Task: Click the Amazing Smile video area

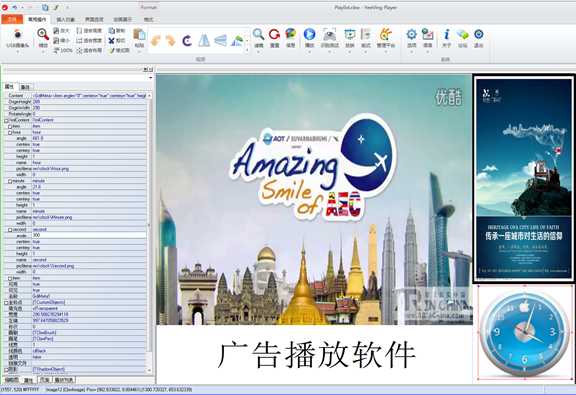Action: tap(314, 200)
